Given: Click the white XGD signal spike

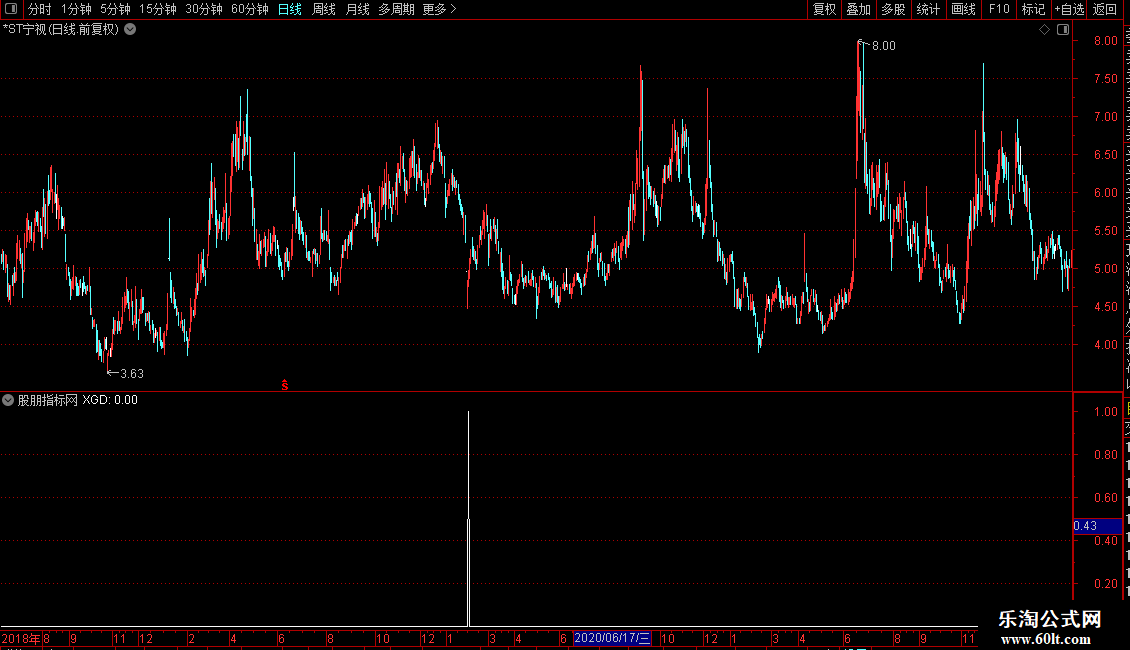Looking at the screenshot, I should tap(468, 519).
